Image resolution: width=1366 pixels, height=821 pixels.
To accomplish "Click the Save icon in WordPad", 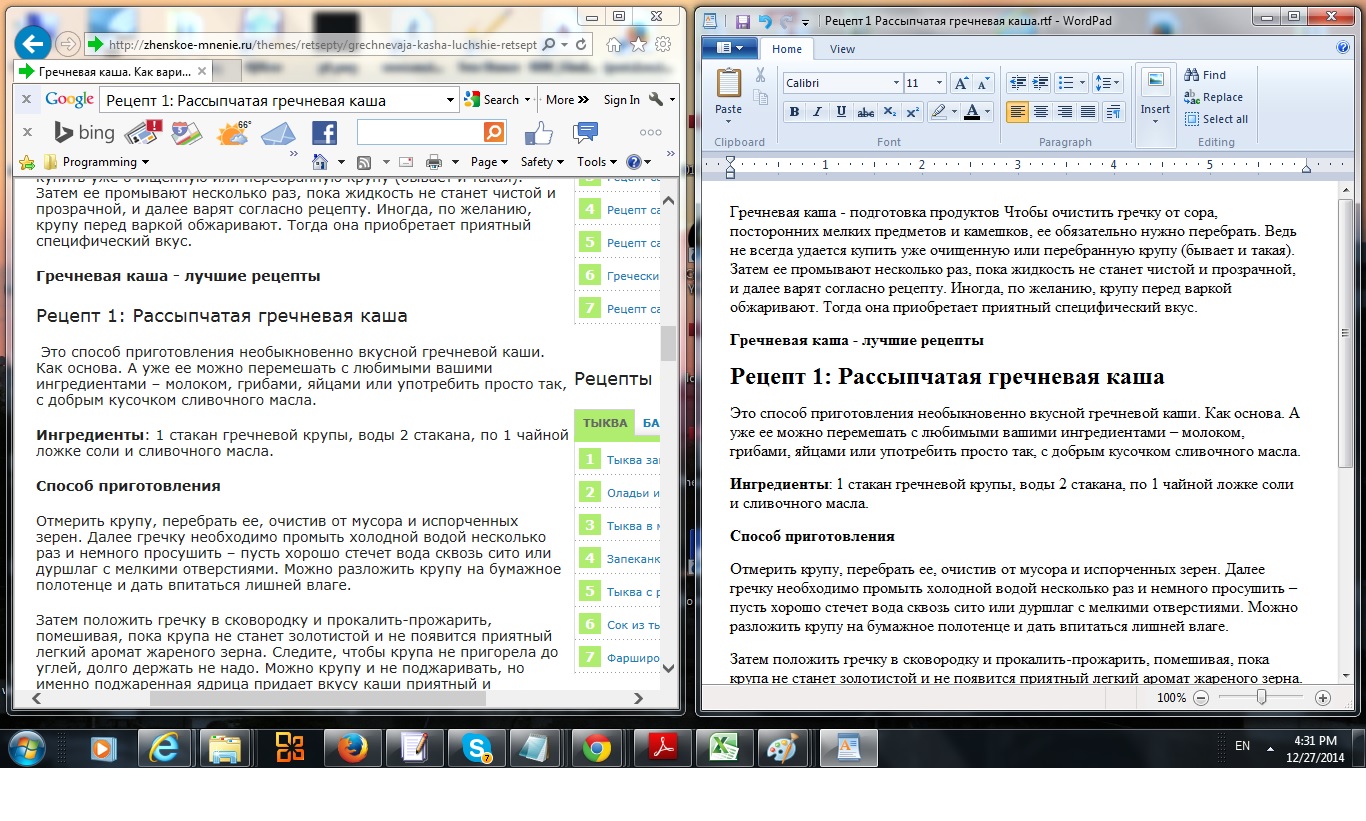I will (x=742, y=20).
